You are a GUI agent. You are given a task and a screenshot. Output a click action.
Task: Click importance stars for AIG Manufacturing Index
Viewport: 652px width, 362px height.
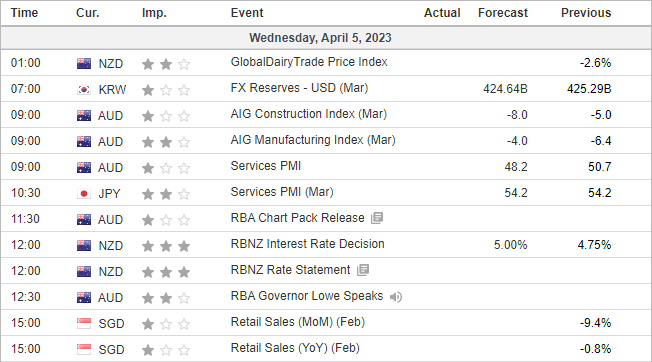coord(166,142)
